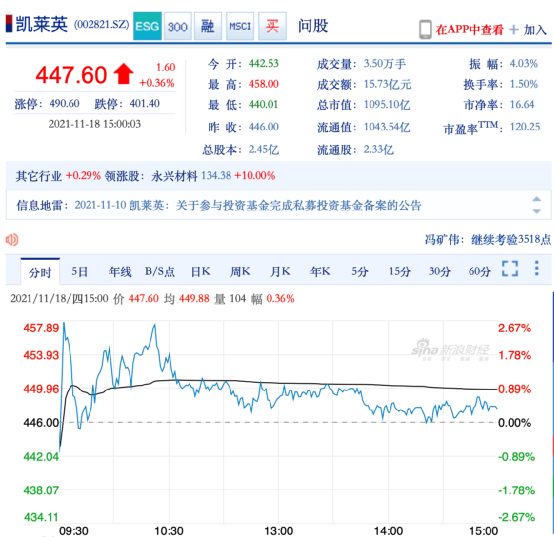Switch to the 15分 chart tab
The width and height of the screenshot is (554, 537).
[400, 271]
